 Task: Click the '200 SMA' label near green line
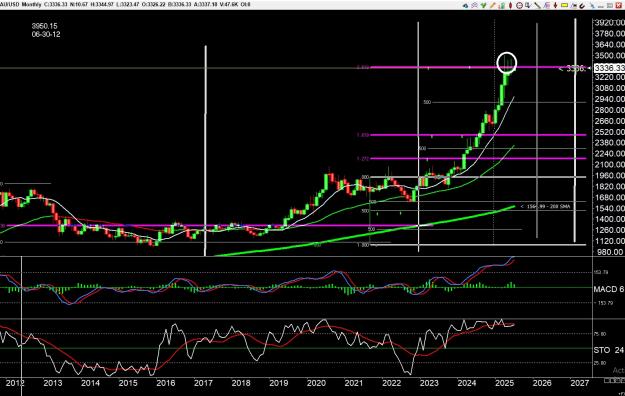[561, 207]
